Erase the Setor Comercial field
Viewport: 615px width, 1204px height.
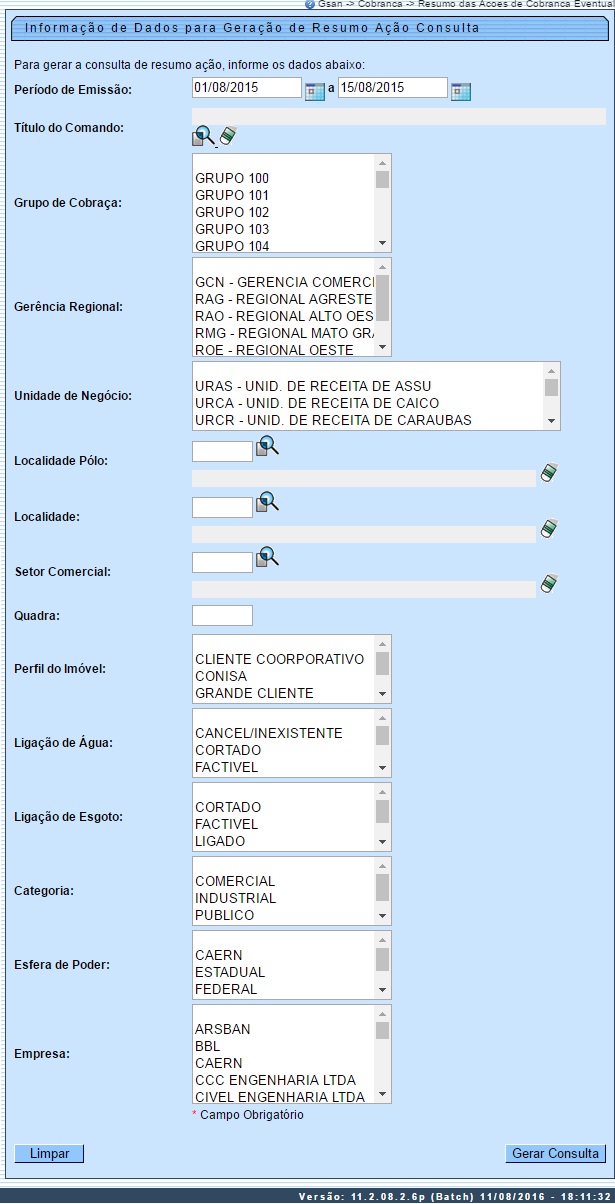point(548,584)
